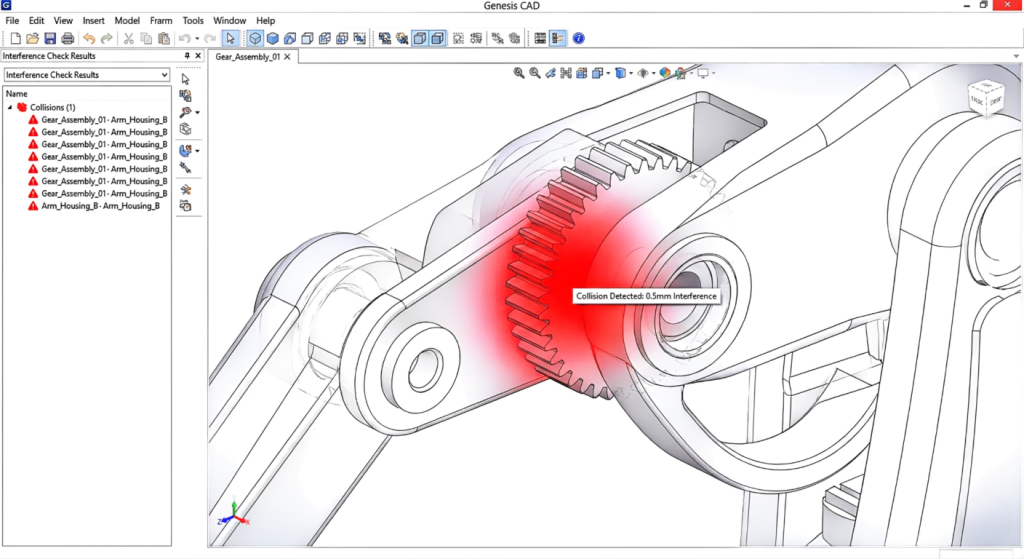This screenshot has width=1024, height=559.
Task: Click the Print icon in the toolbar
Action: [67, 39]
